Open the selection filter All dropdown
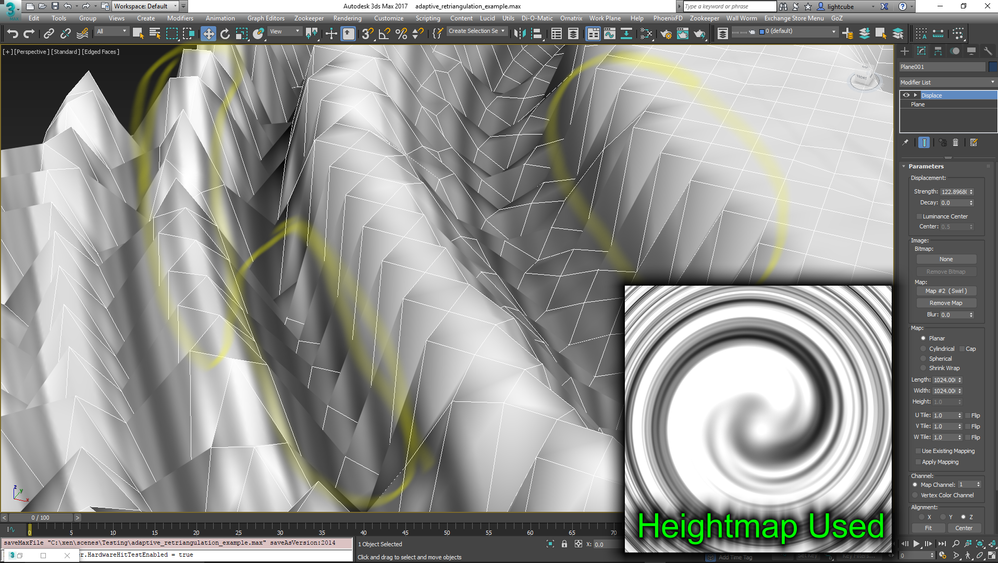The image size is (998, 563). click(x=112, y=31)
